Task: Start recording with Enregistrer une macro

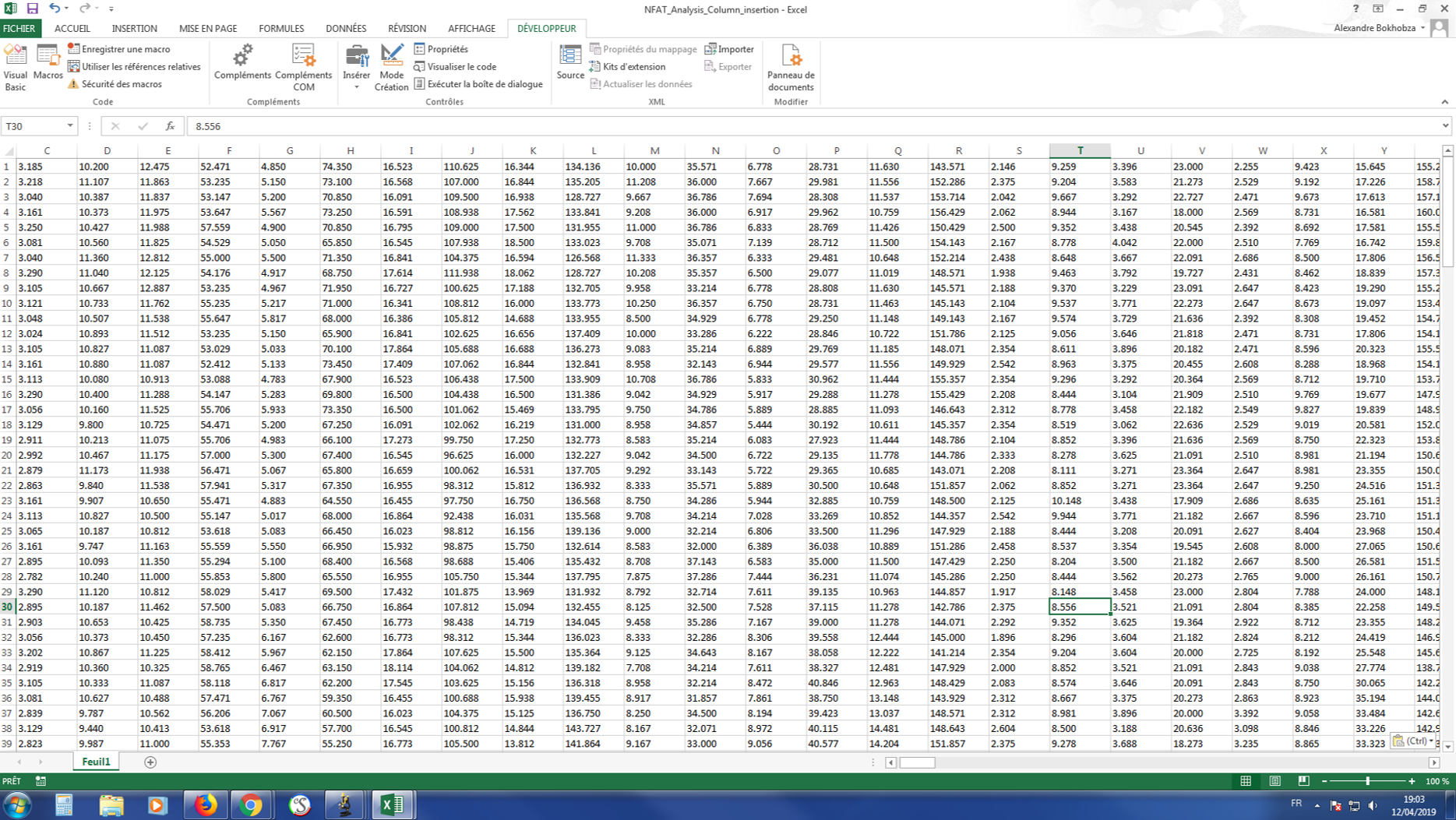Action: click(x=119, y=49)
